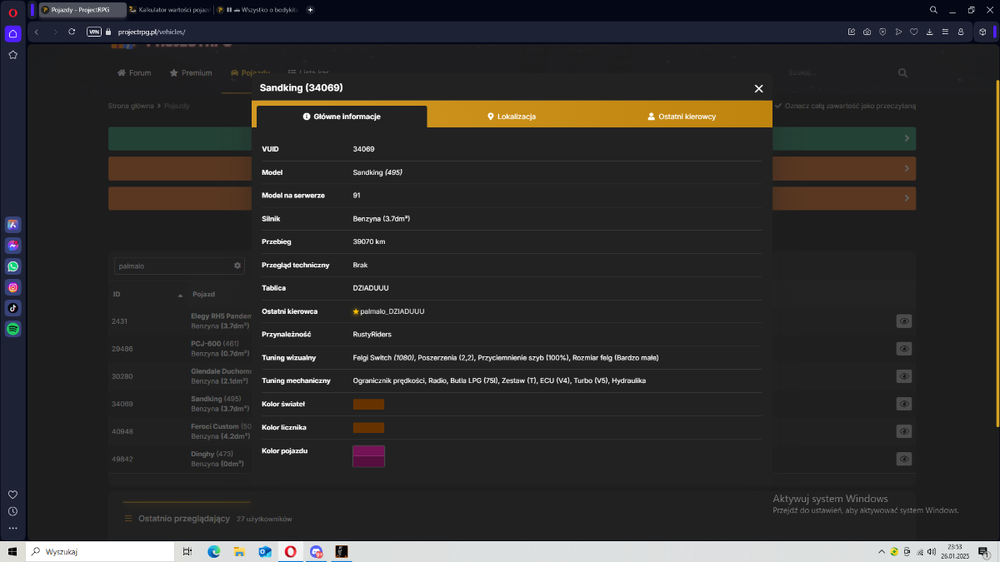Open the Forum navigation item

pos(134,73)
